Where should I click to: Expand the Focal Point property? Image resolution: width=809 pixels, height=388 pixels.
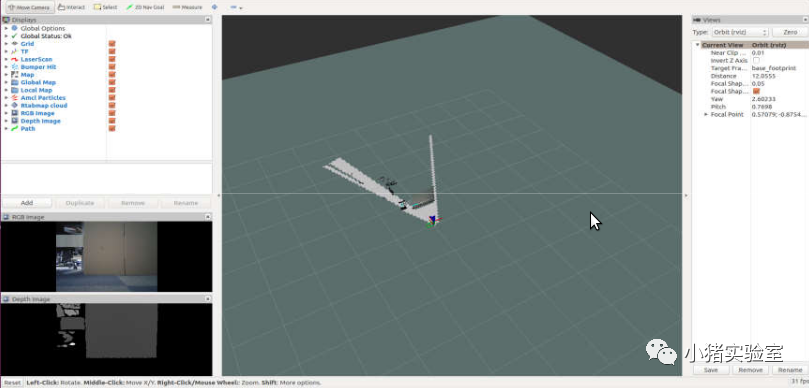tap(706, 114)
